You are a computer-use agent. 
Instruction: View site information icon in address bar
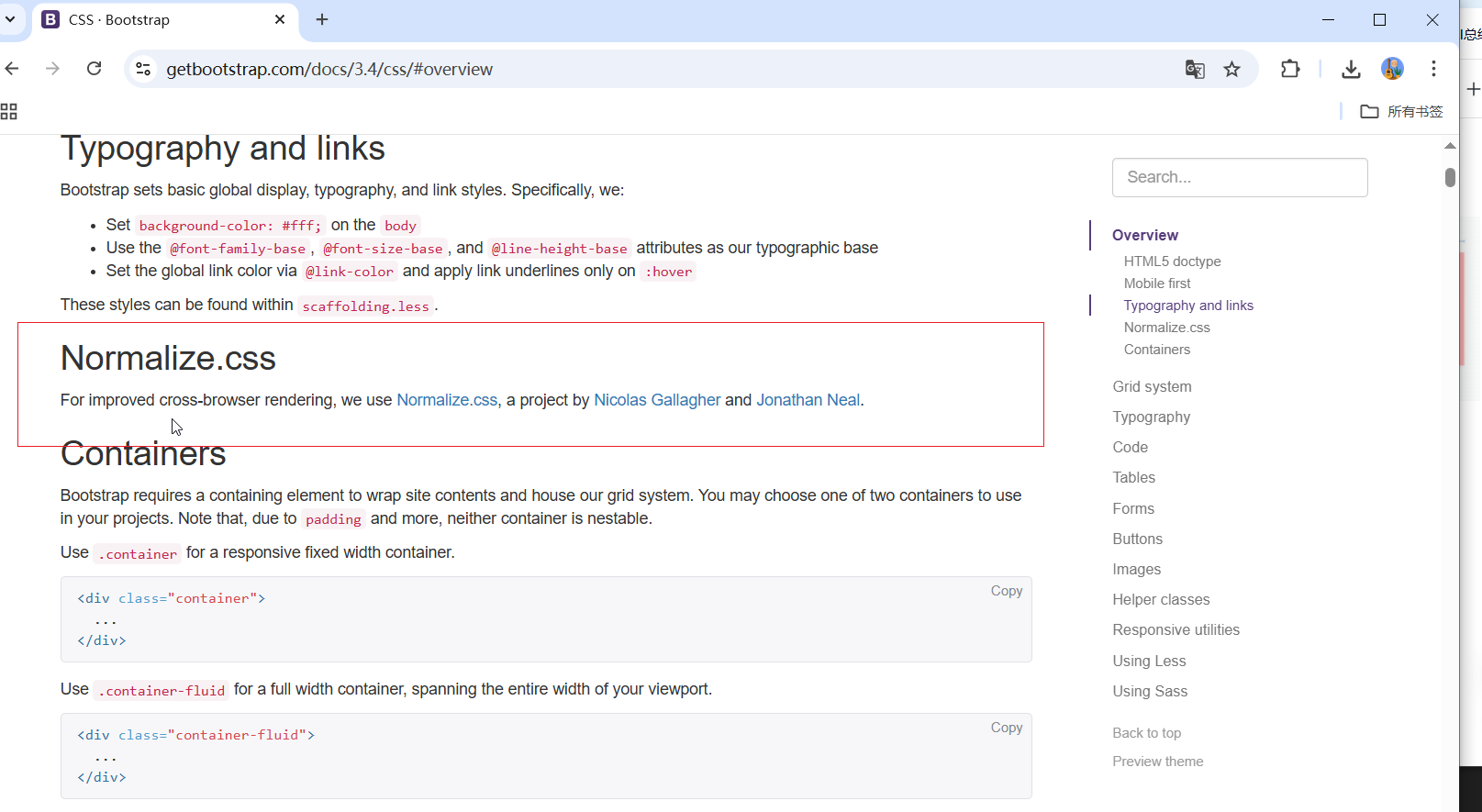pyautogui.click(x=143, y=69)
